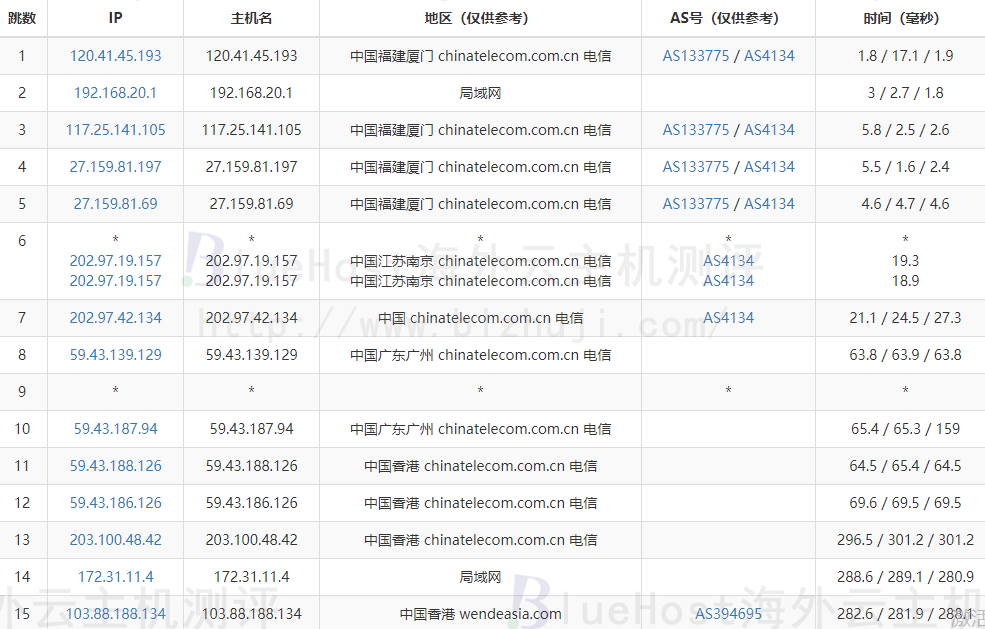This screenshot has width=985, height=629.
Task: Open AS4134 link in hop 7 row
Action: [x=729, y=318]
